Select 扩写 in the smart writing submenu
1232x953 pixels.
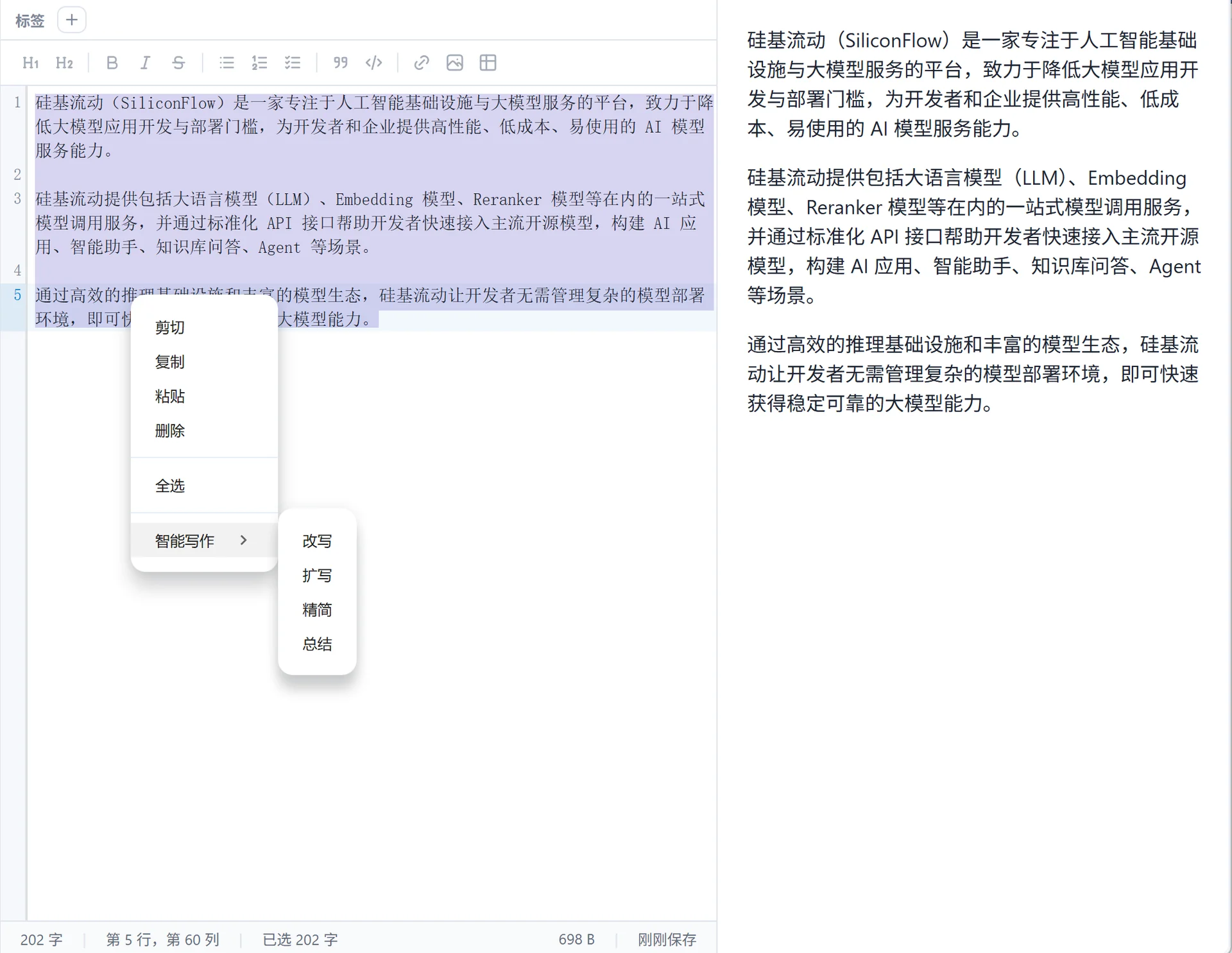(x=317, y=576)
